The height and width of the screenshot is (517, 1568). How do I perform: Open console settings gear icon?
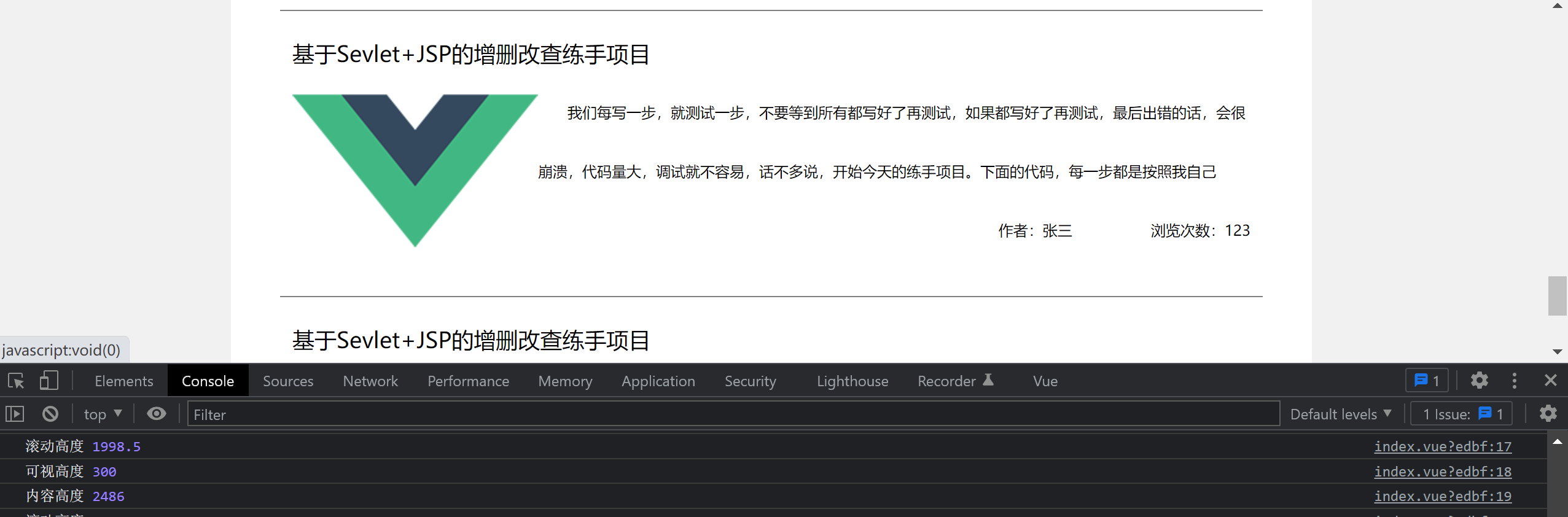[x=1548, y=414]
